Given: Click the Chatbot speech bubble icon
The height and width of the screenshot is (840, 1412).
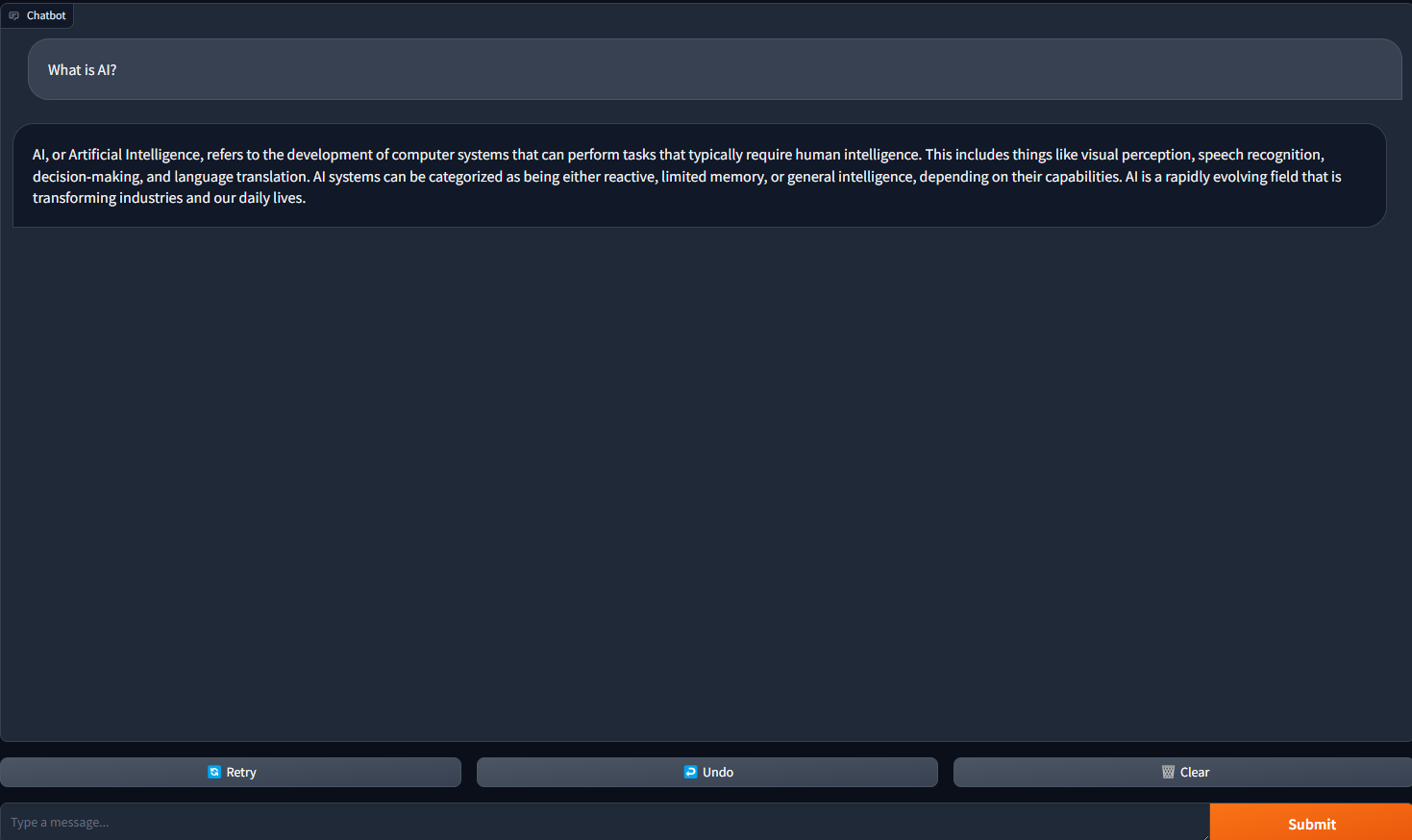Looking at the screenshot, I should (x=13, y=15).
